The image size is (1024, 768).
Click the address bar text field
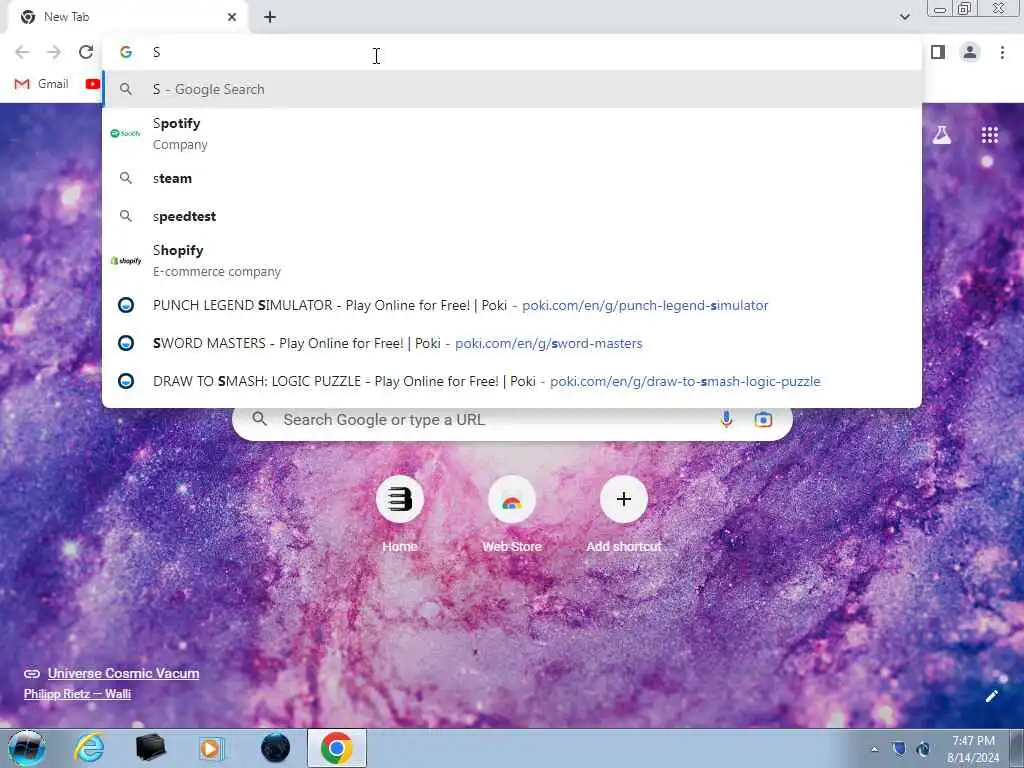512,52
